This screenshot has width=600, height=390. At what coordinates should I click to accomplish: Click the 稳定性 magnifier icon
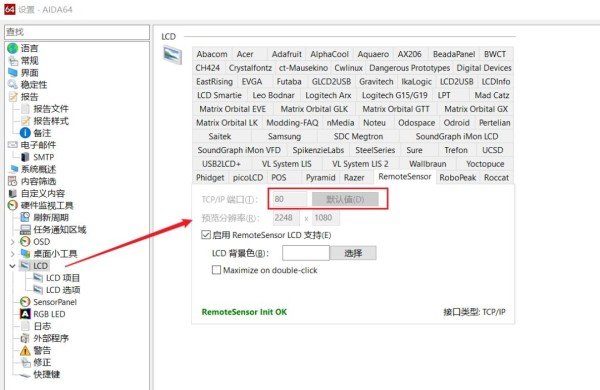(13, 85)
